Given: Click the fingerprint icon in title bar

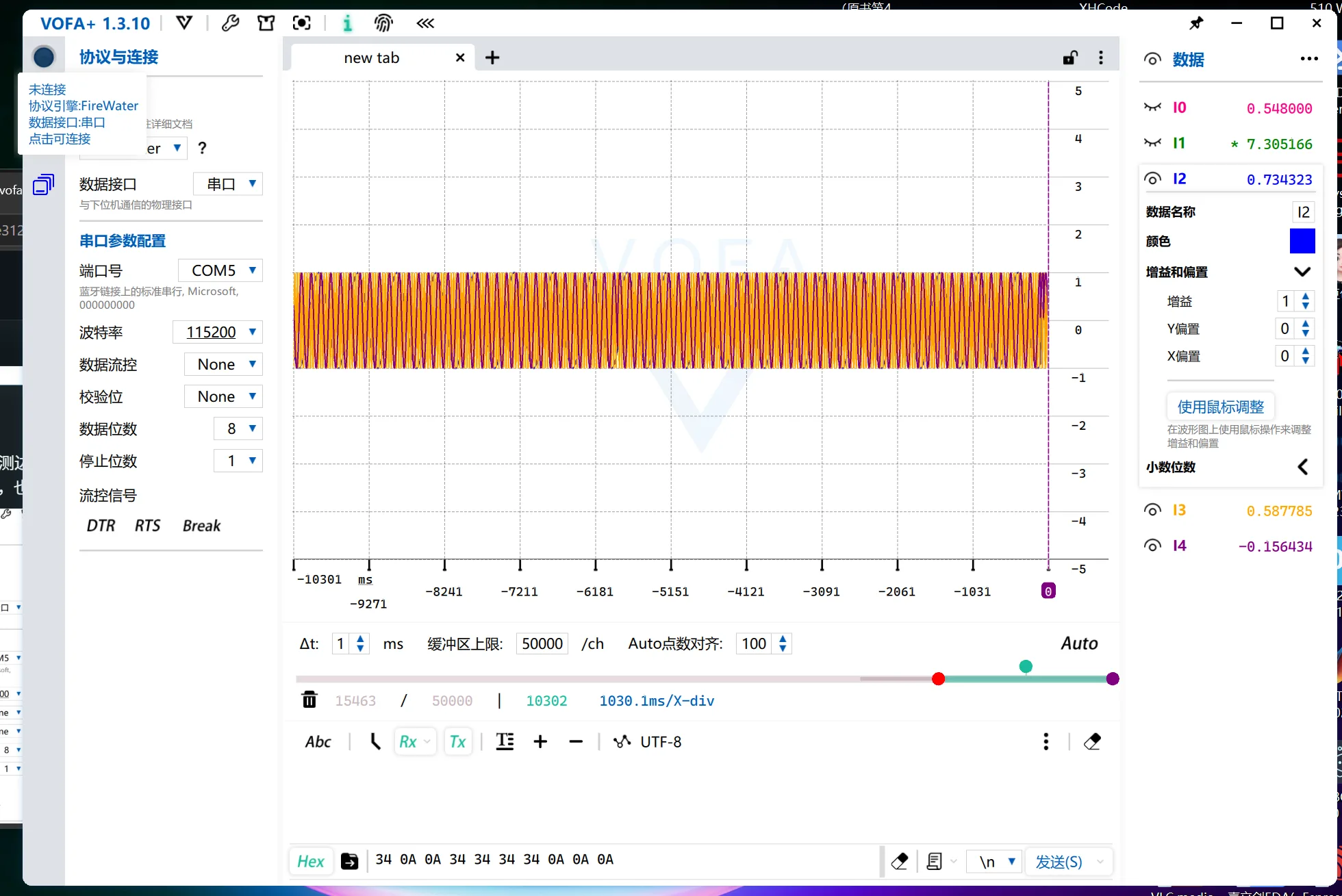Looking at the screenshot, I should (x=383, y=23).
